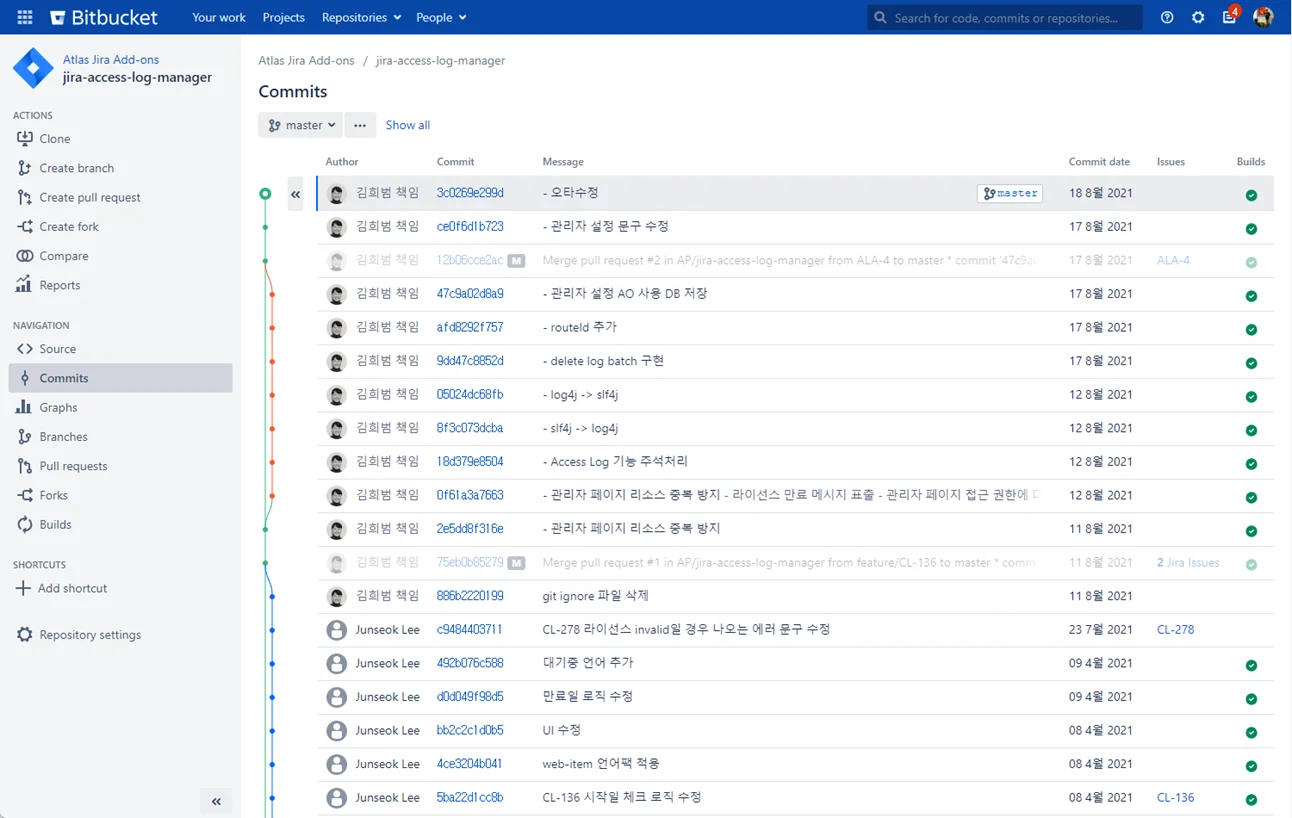Click inside the search bar for code and commits
This screenshot has height=818, width=1292.
[x=1003, y=17]
